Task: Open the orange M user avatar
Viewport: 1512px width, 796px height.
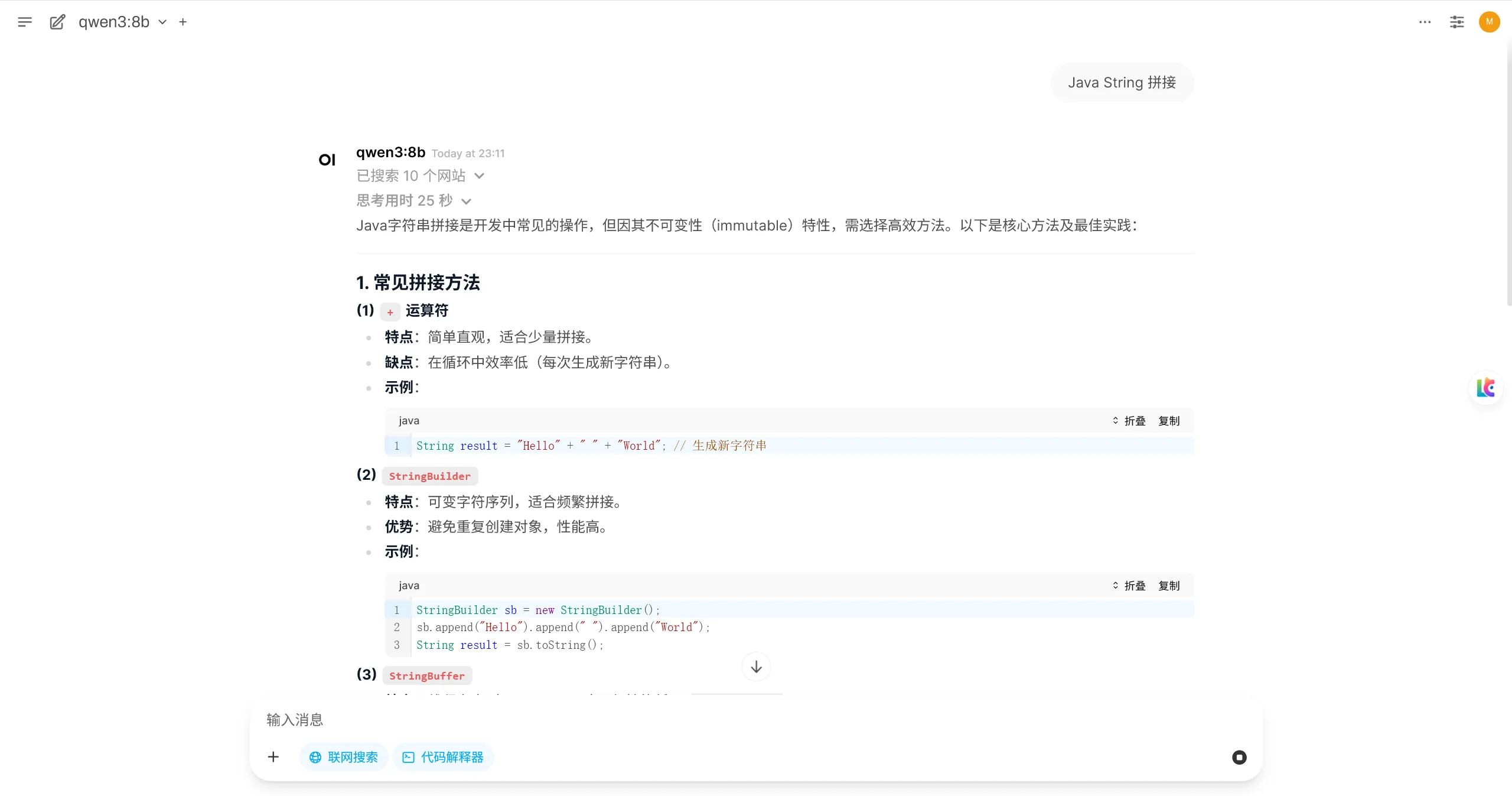Action: pos(1490,22)
